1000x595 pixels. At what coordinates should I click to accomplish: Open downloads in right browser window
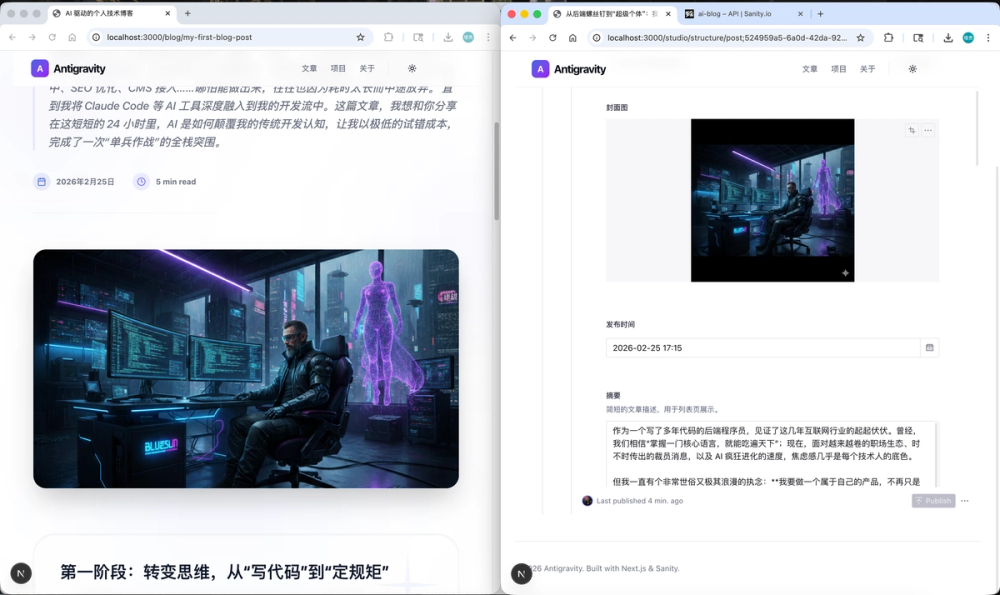(x=948, y=38)
